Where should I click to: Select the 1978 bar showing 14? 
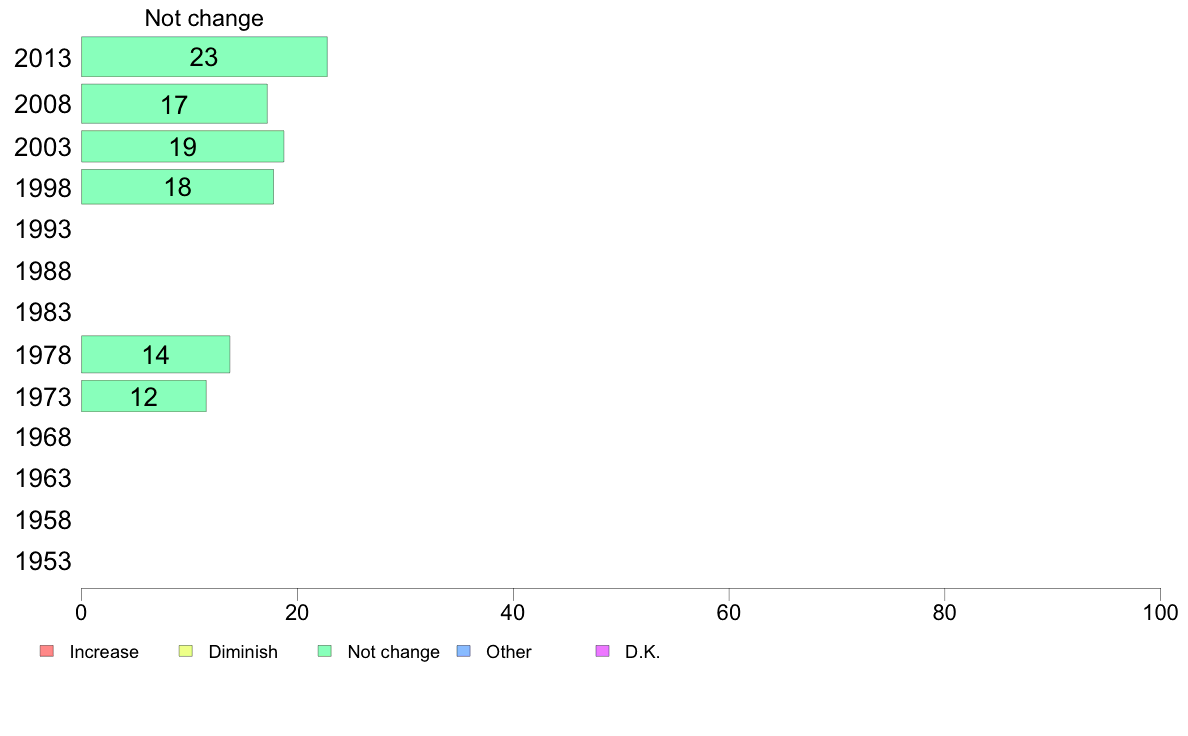click(155, 355)
